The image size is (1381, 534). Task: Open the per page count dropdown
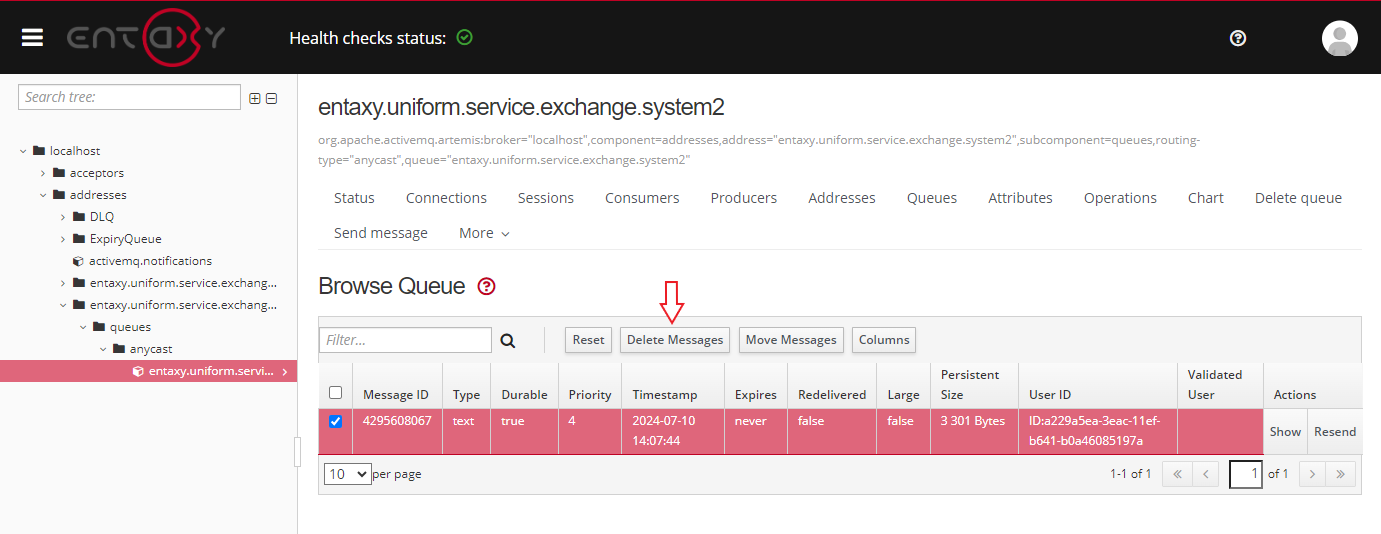(x=347, y=474)
